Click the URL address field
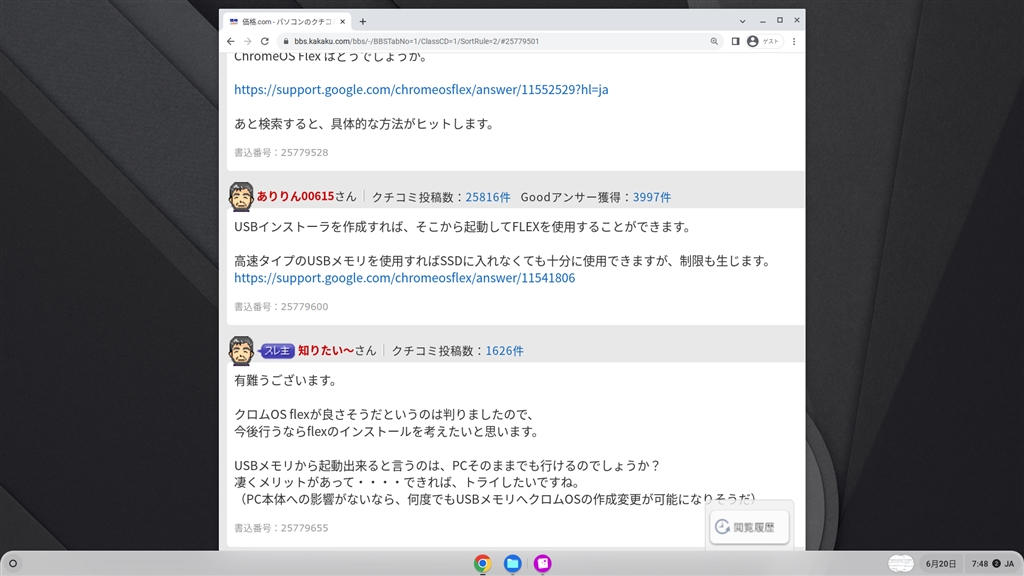The width and height of the screenshot is (1024, 576). 500,41
